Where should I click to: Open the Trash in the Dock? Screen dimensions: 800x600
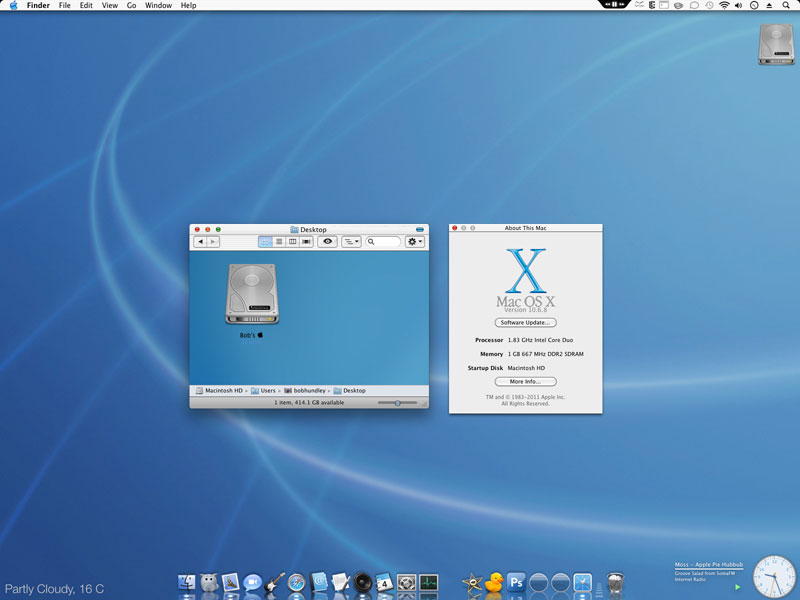[616, 582]
